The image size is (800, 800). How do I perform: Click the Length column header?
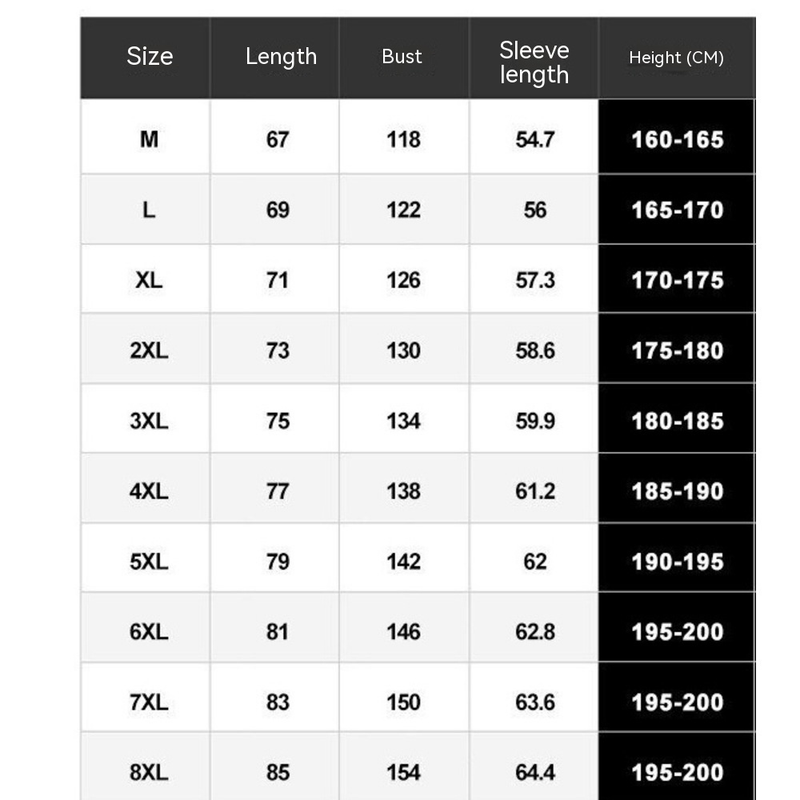[280, 57]
